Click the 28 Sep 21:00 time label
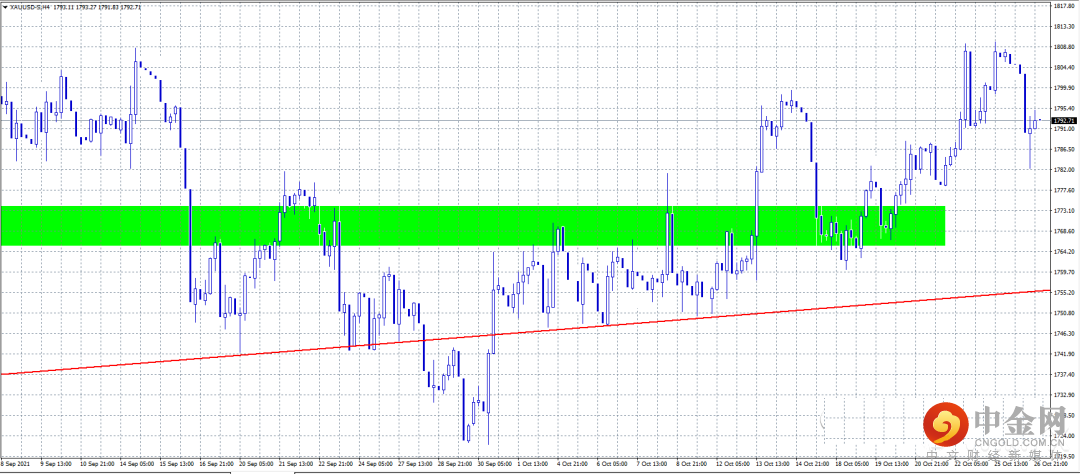The image size is (1080, 474). click(455, 464)
